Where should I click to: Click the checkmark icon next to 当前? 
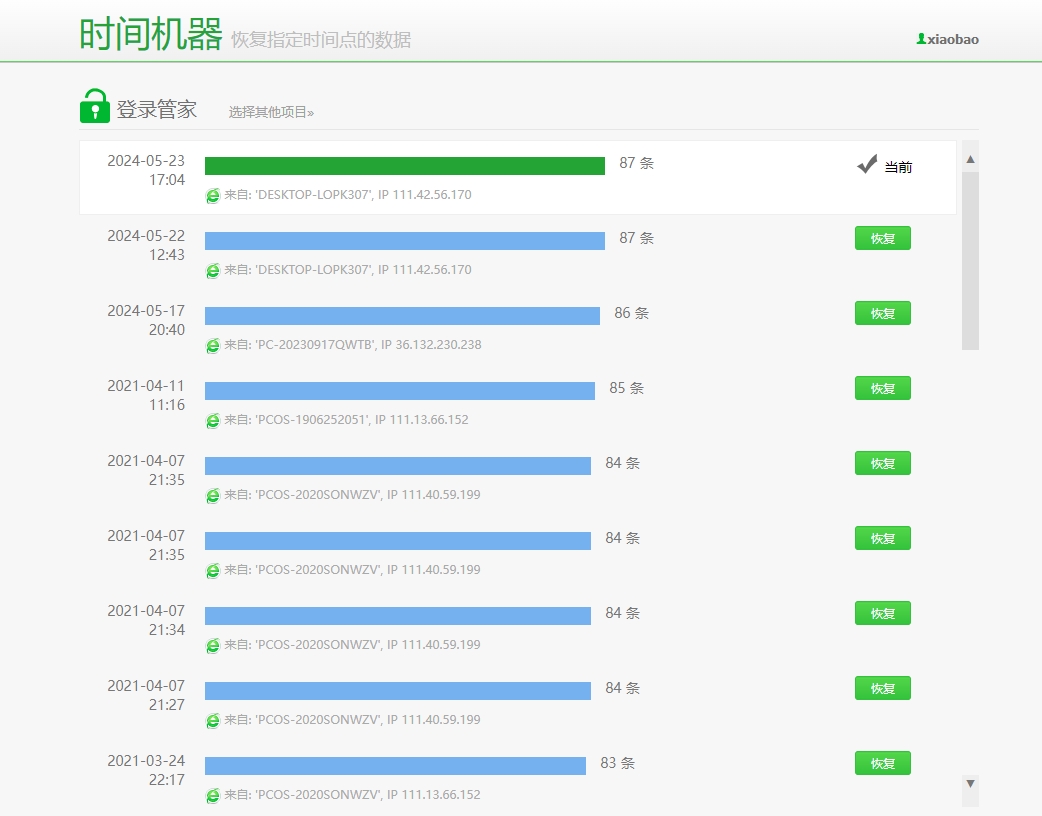click(867, 164)
